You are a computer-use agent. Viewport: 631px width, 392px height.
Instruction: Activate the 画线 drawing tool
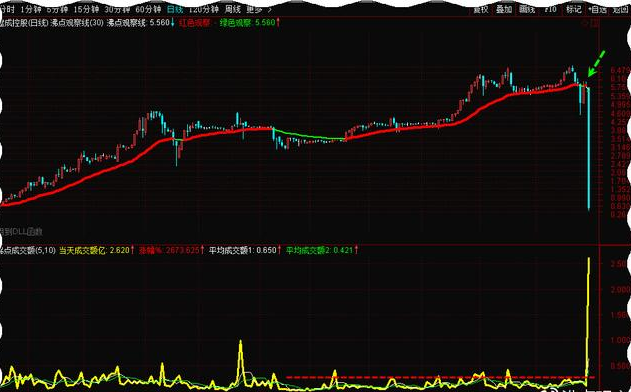527,9
